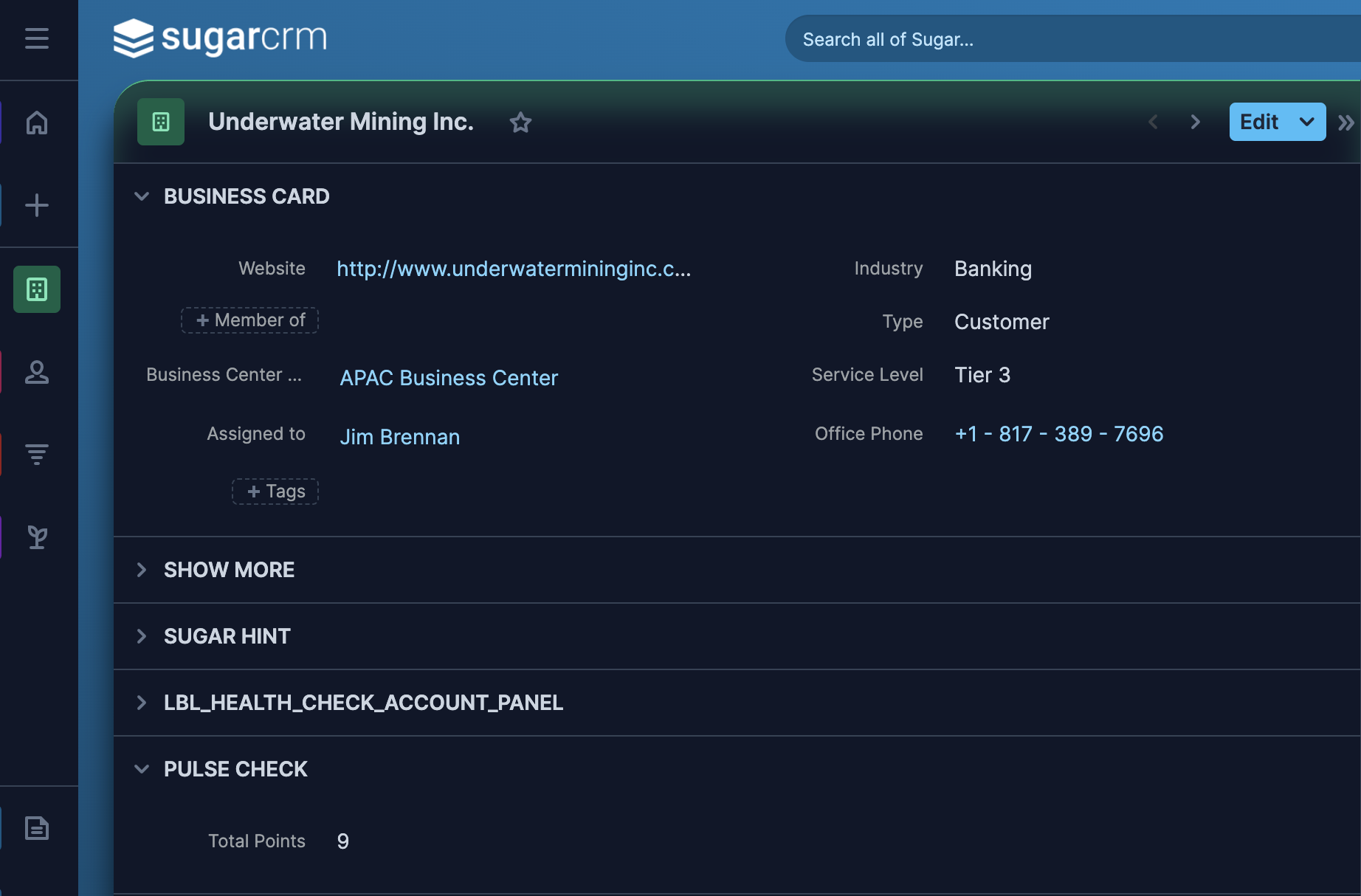Toggle the side panel double-arrow

pos(1346,123)
